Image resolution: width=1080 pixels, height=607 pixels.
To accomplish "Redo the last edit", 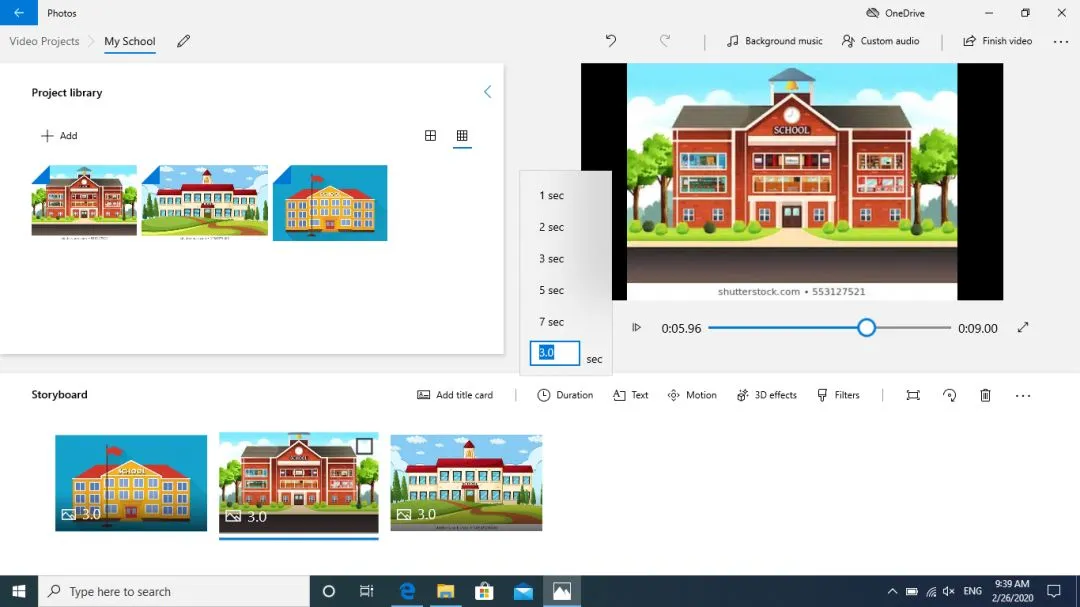I will pyautogui.click(x=665, y=41).
